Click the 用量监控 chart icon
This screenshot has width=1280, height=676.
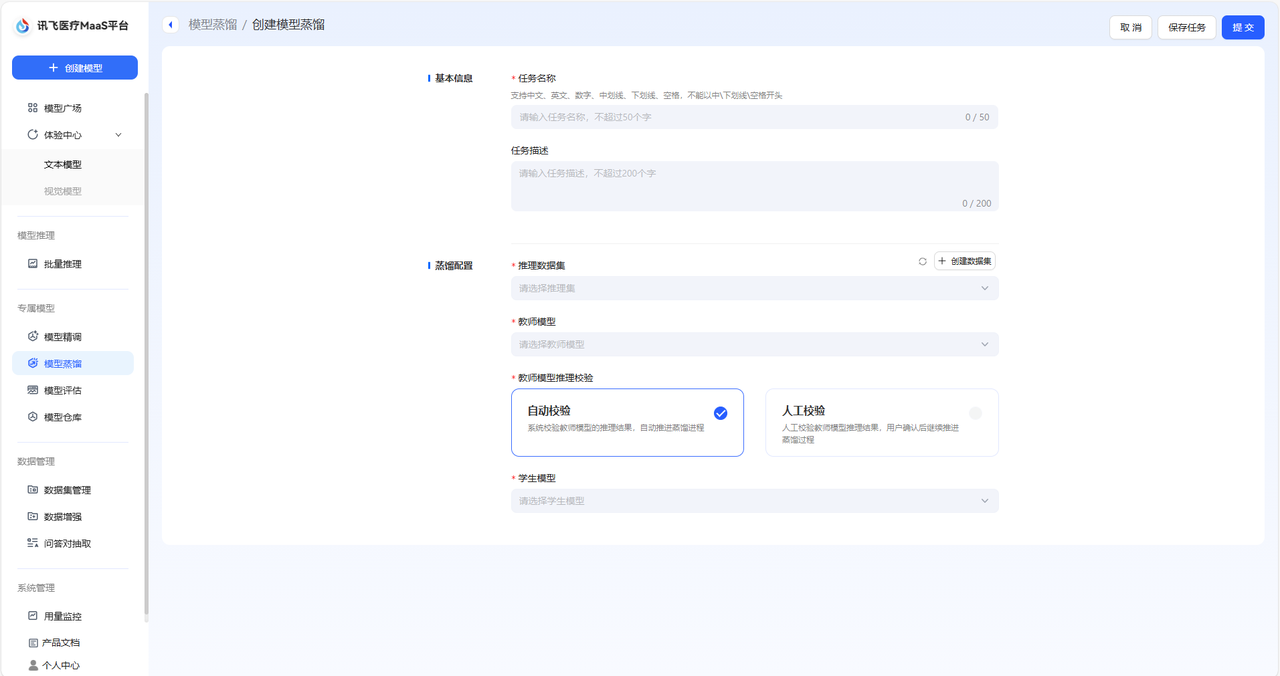coord(33,616)
